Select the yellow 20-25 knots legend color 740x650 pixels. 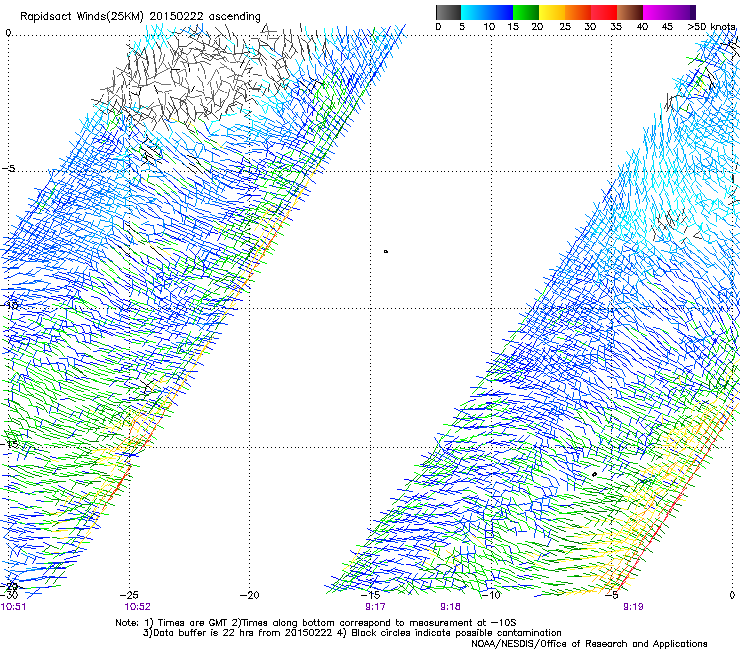coord(552,12)
